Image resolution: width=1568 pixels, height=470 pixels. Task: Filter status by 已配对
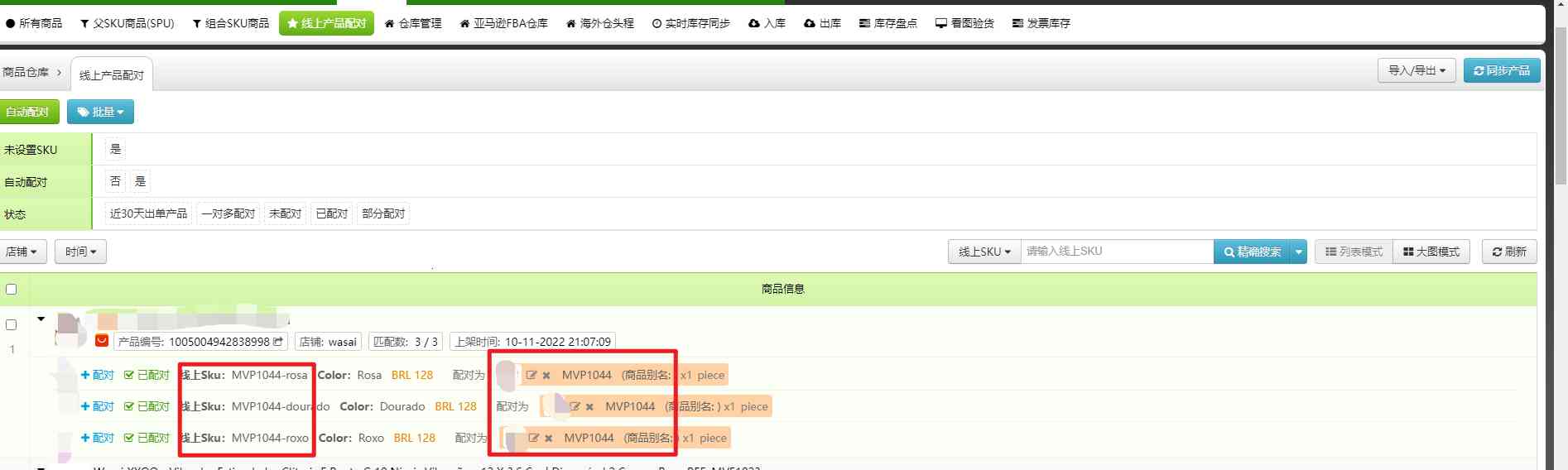(332, 213)
